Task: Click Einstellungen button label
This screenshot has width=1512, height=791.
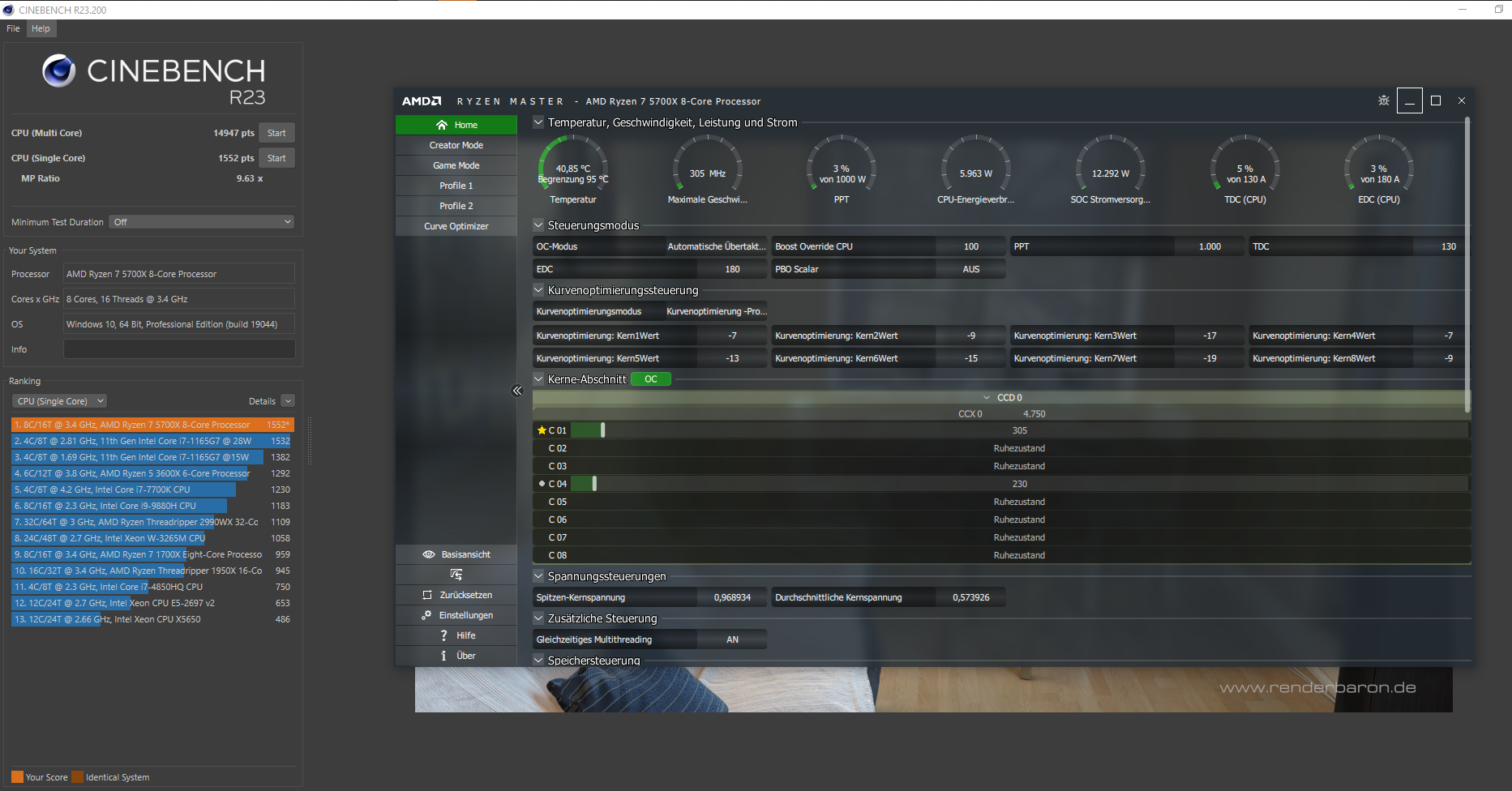Action: (x=466, y=615)
